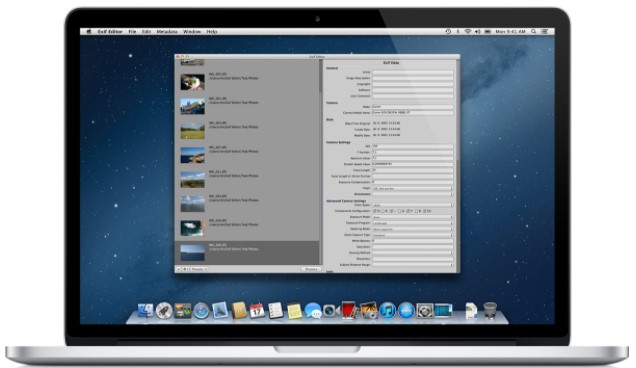Click volume speaker icon in menu bar
Screen dimensions: 636x368
click(x=477, y=31)
